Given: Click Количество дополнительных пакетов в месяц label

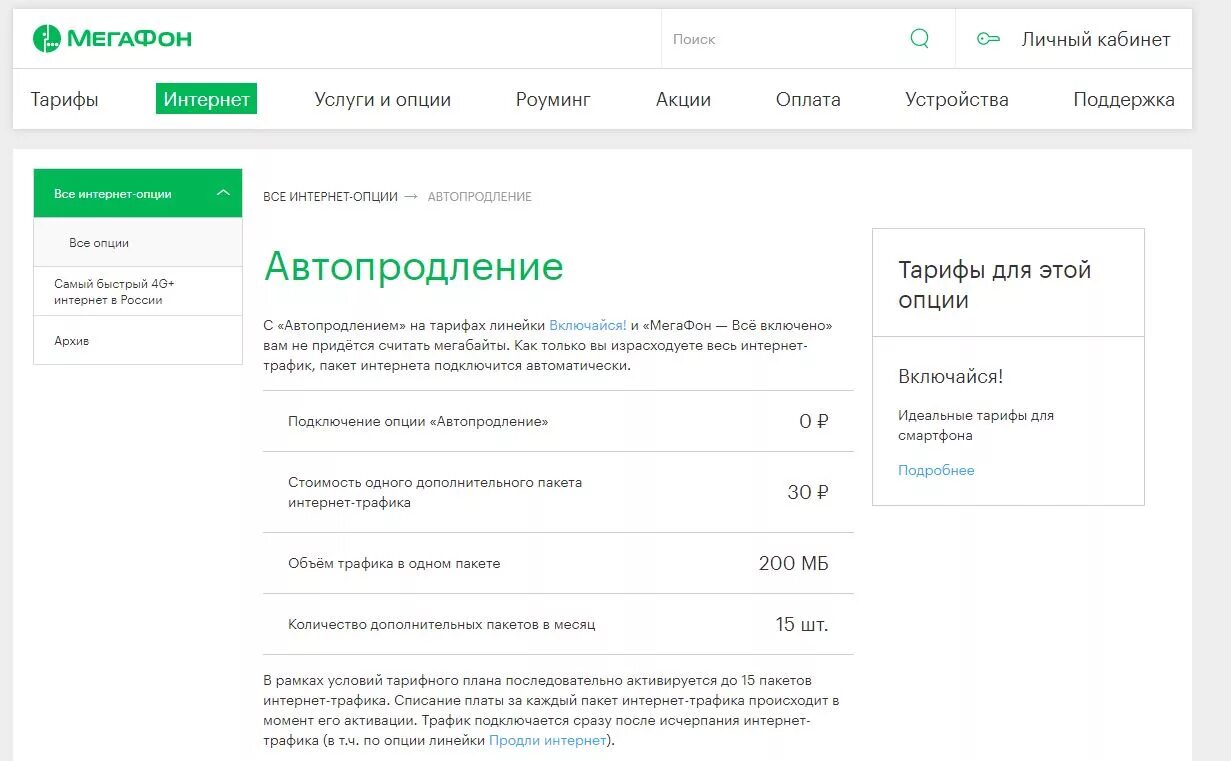Looking at the screenshot, I should 442,624.
